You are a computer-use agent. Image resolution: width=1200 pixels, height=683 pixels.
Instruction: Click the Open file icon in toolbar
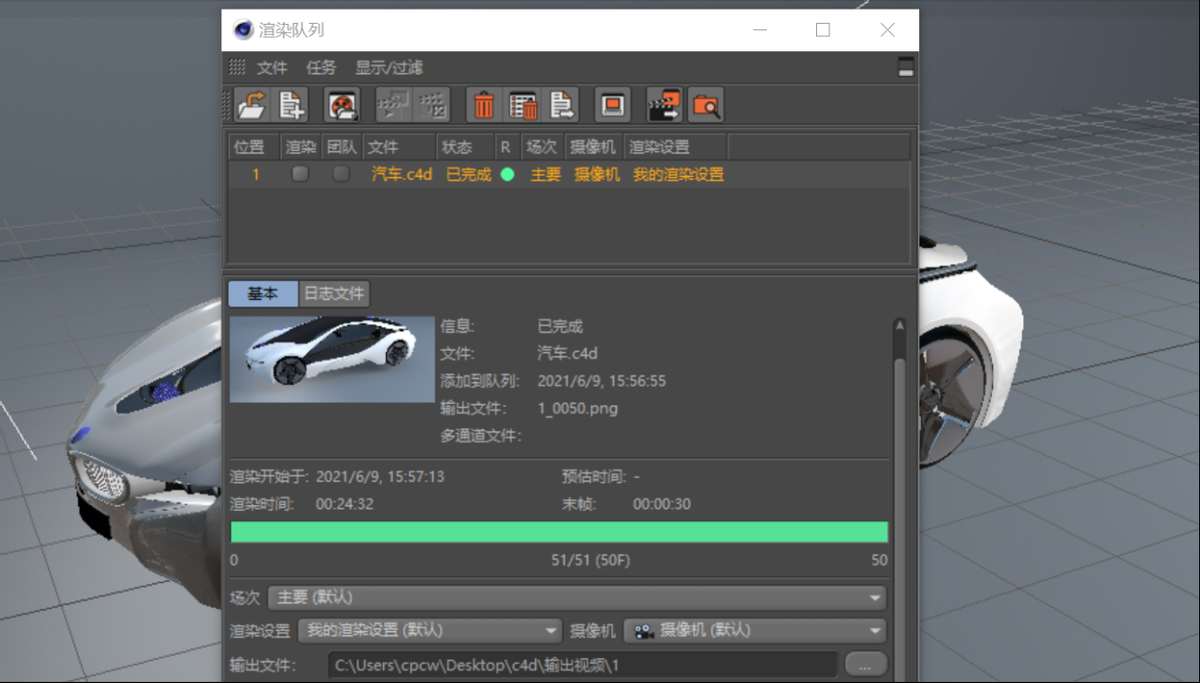(250, 105)
